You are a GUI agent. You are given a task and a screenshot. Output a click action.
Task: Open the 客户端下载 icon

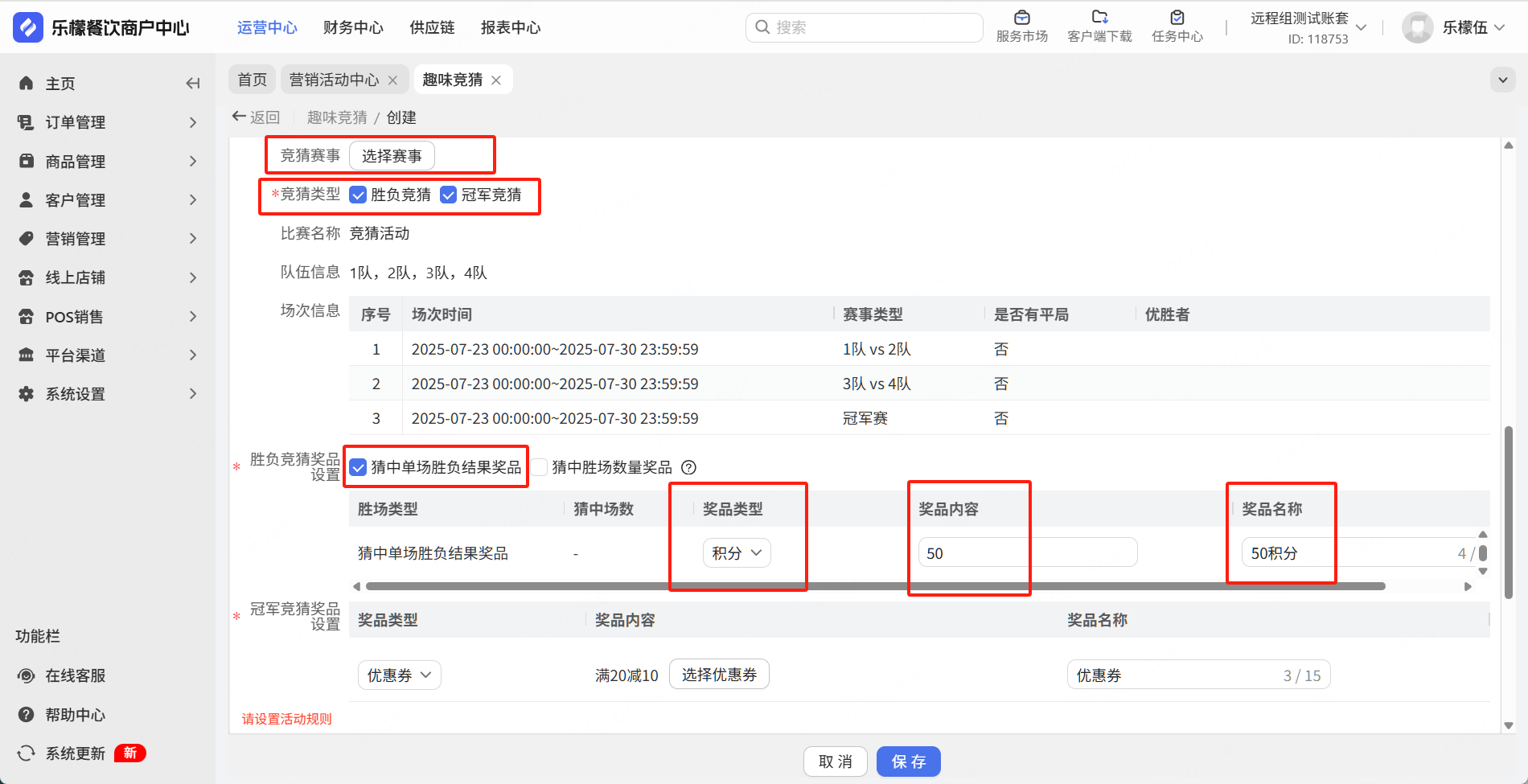[1099, 18]
